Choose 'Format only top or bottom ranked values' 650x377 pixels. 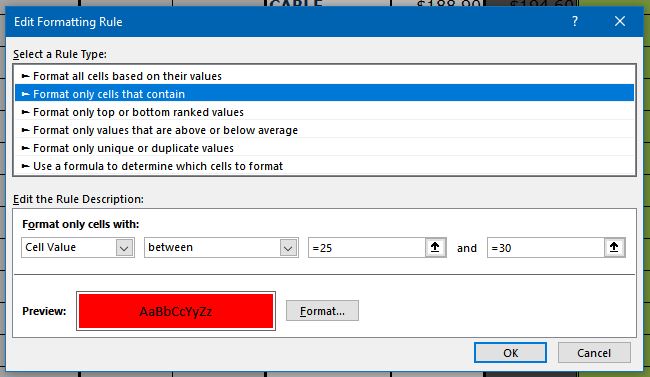pyautogui.click(x=324, y=112)
